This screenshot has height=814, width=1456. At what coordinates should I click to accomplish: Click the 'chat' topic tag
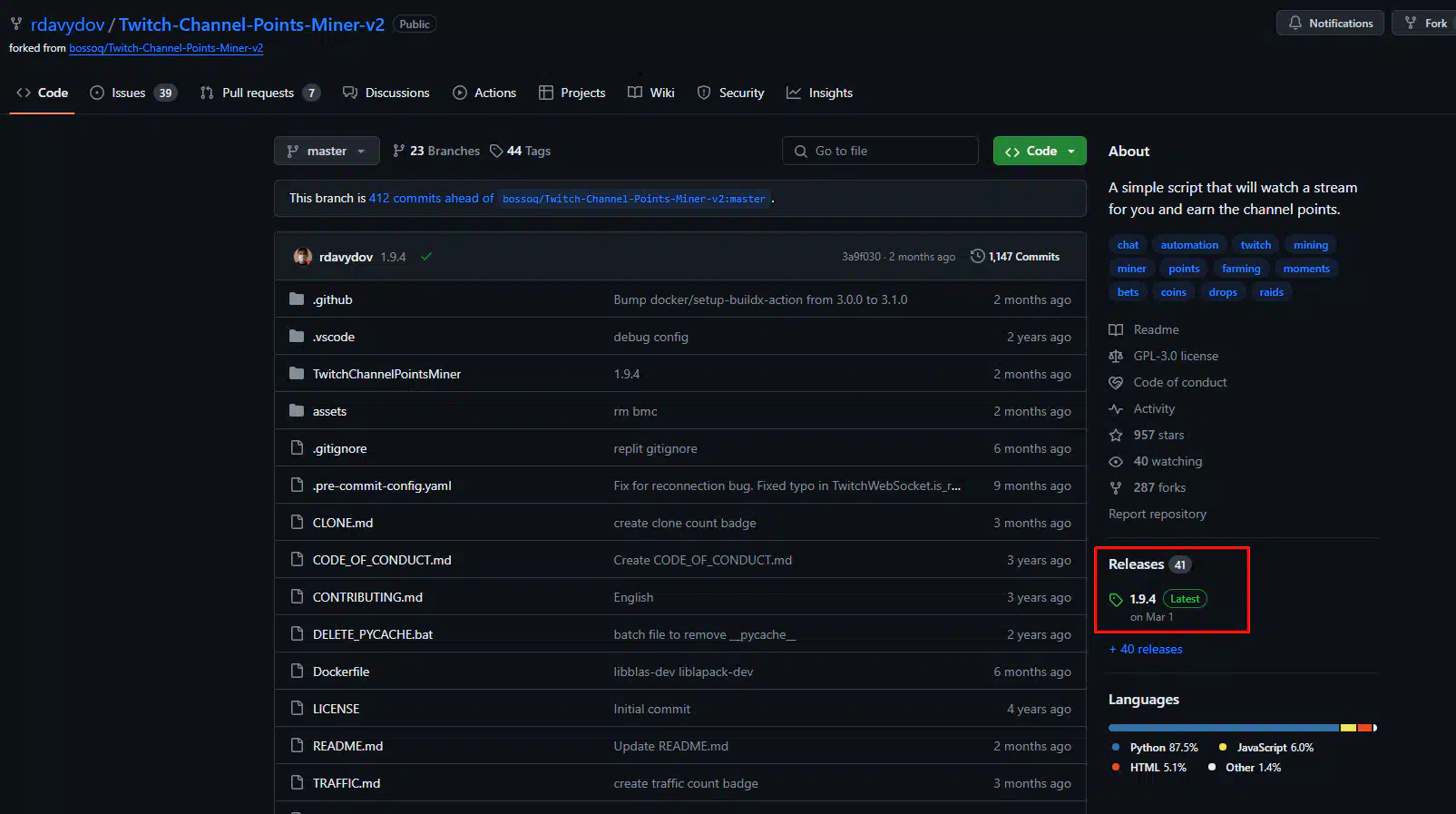coord(1128,245)
